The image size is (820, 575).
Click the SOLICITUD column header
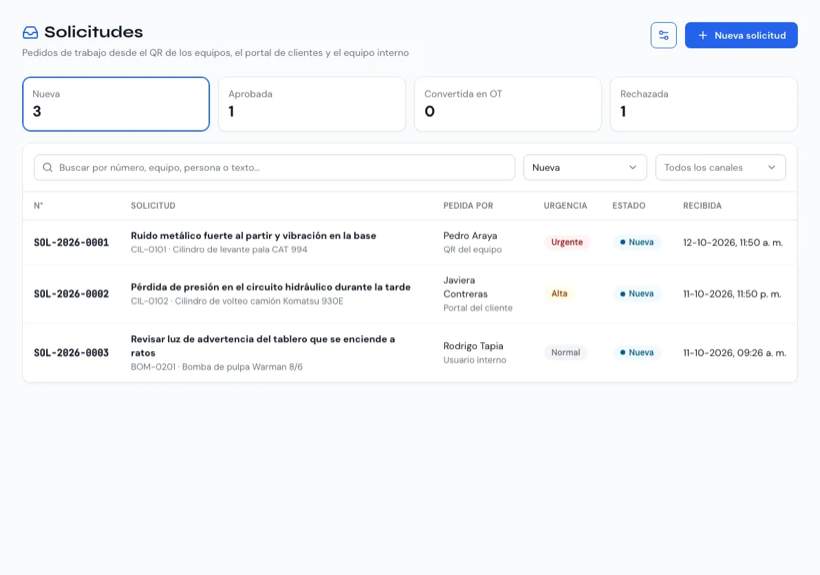[x=153, y=205]
